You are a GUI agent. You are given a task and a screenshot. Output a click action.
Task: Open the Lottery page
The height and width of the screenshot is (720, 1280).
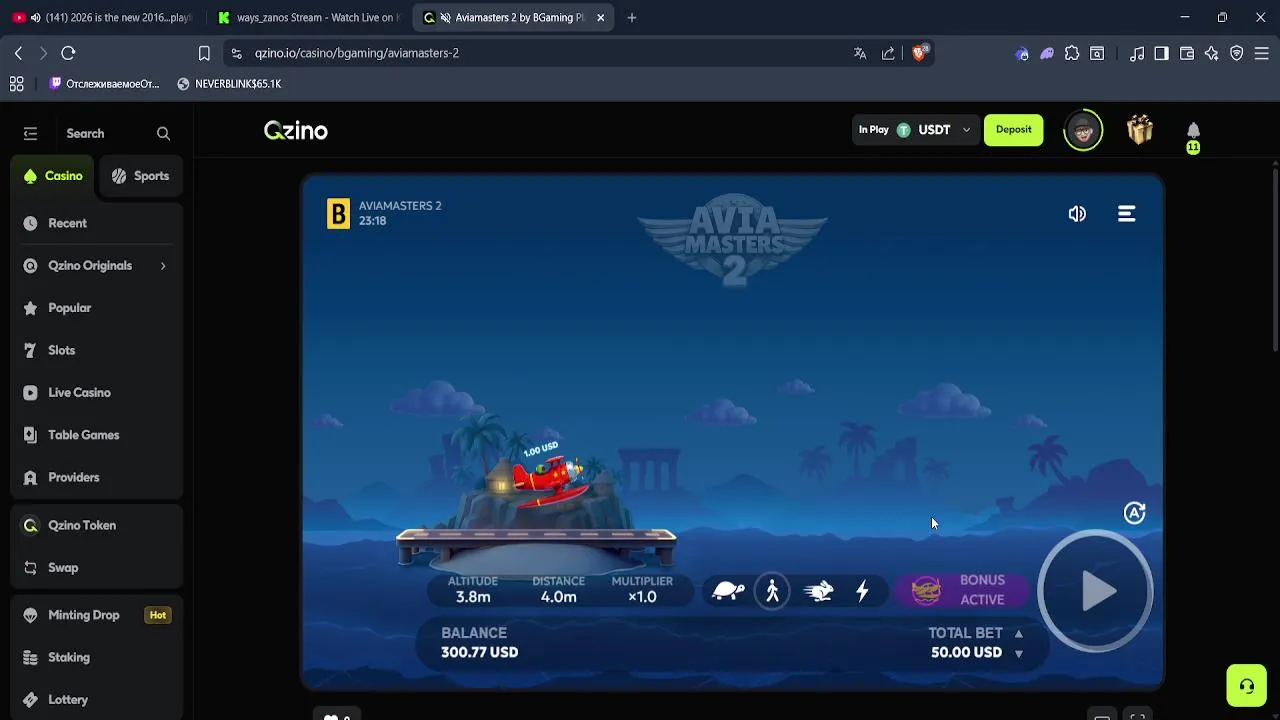(97, 700)
